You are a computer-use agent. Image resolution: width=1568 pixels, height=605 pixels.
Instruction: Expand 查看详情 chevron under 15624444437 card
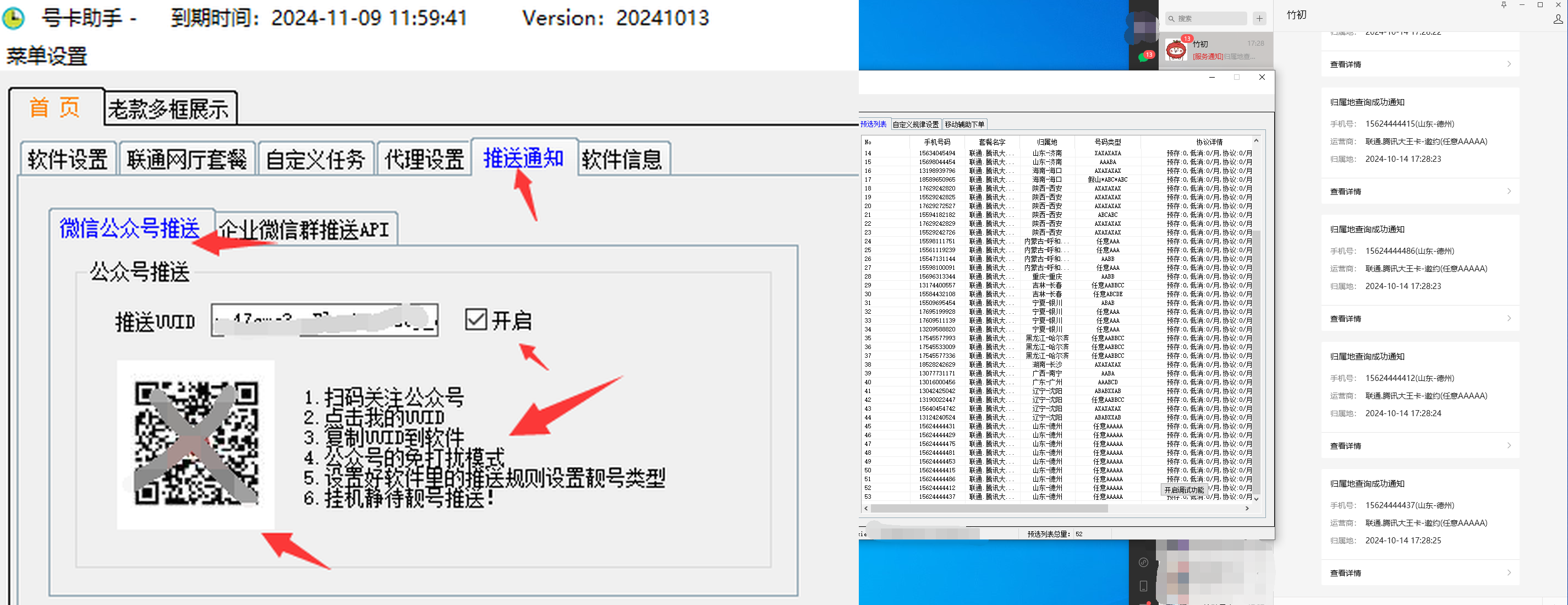click(x=1509, y=573)
